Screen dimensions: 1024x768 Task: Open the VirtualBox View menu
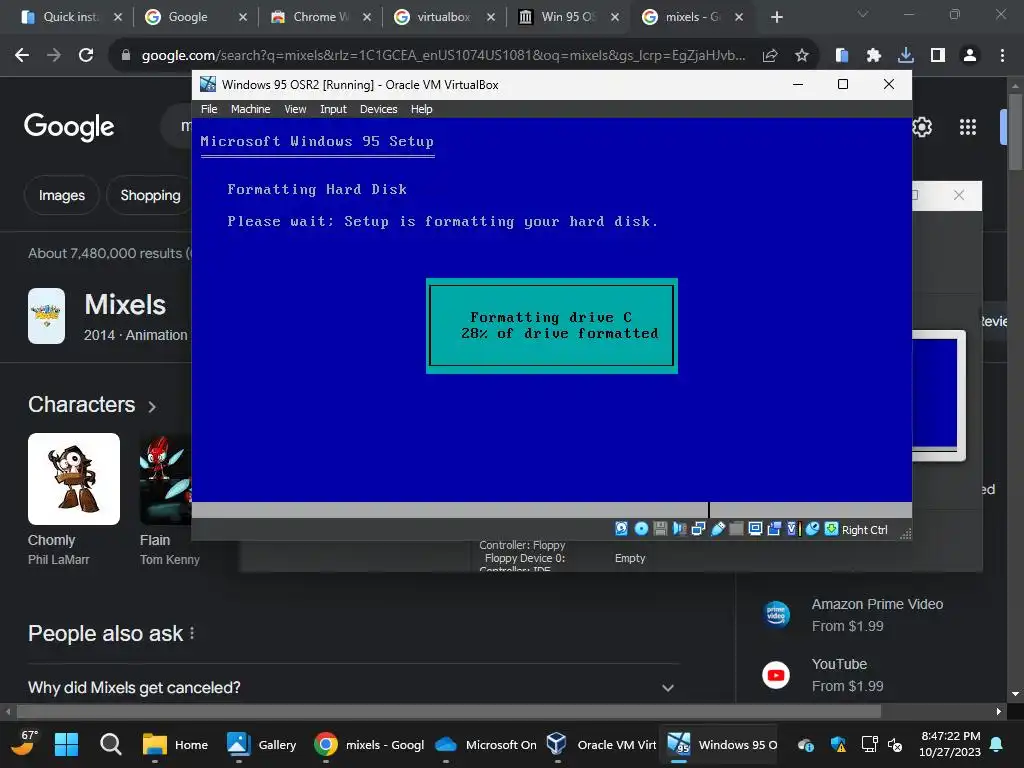point(295,109)
